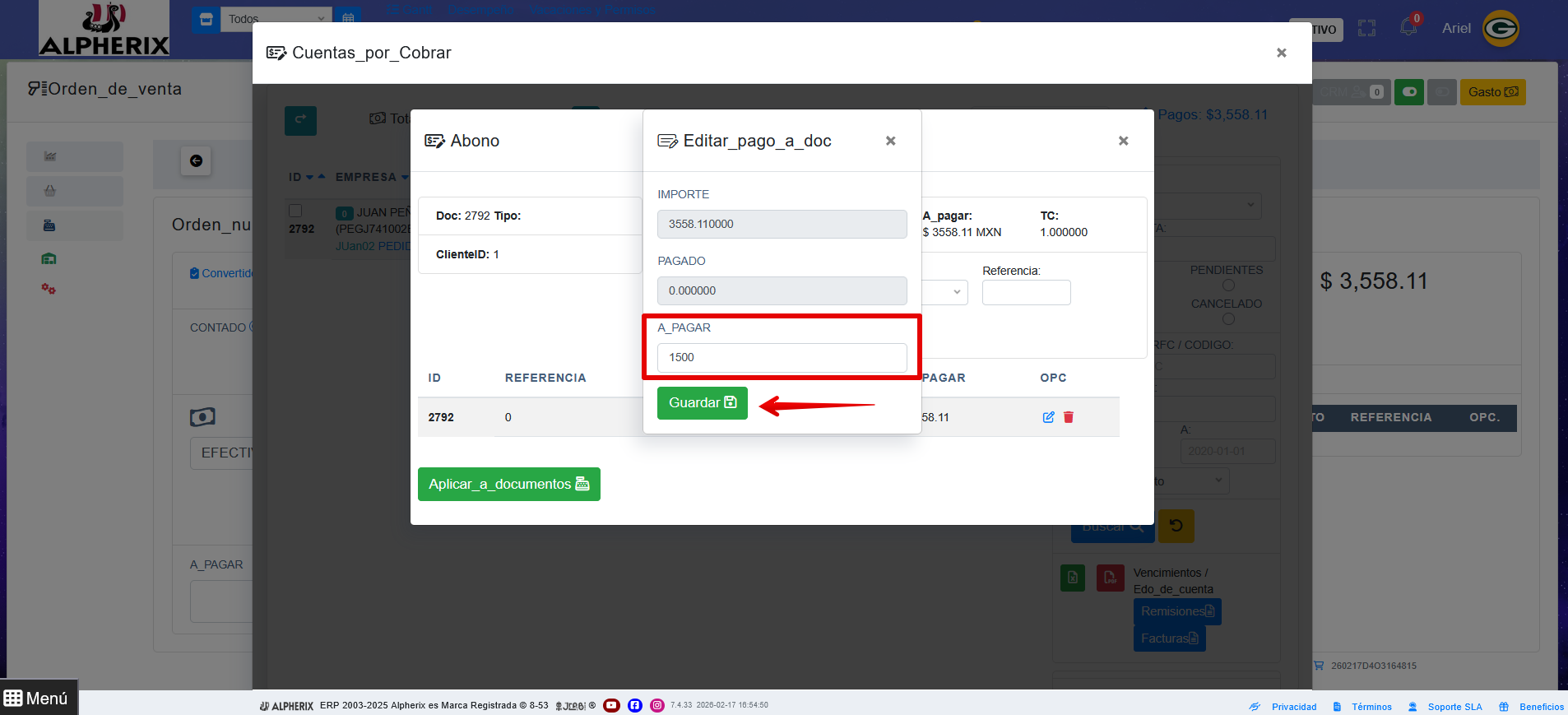Click the red PDF export icon
Viewport: 1568px width, 715px height.
point(1110,578)
